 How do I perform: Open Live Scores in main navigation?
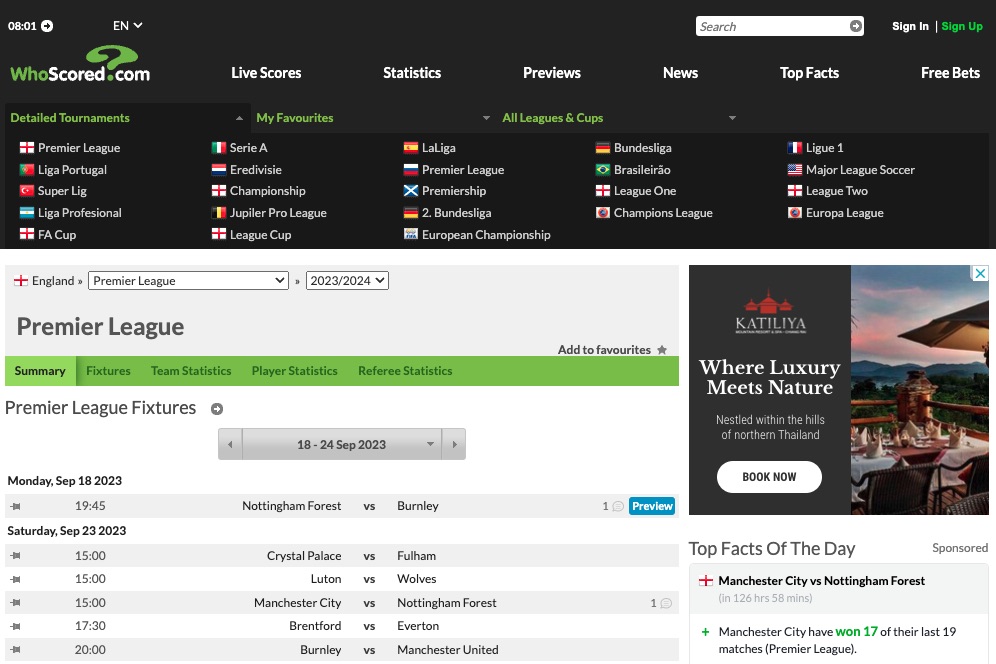[x=266, y=73]
